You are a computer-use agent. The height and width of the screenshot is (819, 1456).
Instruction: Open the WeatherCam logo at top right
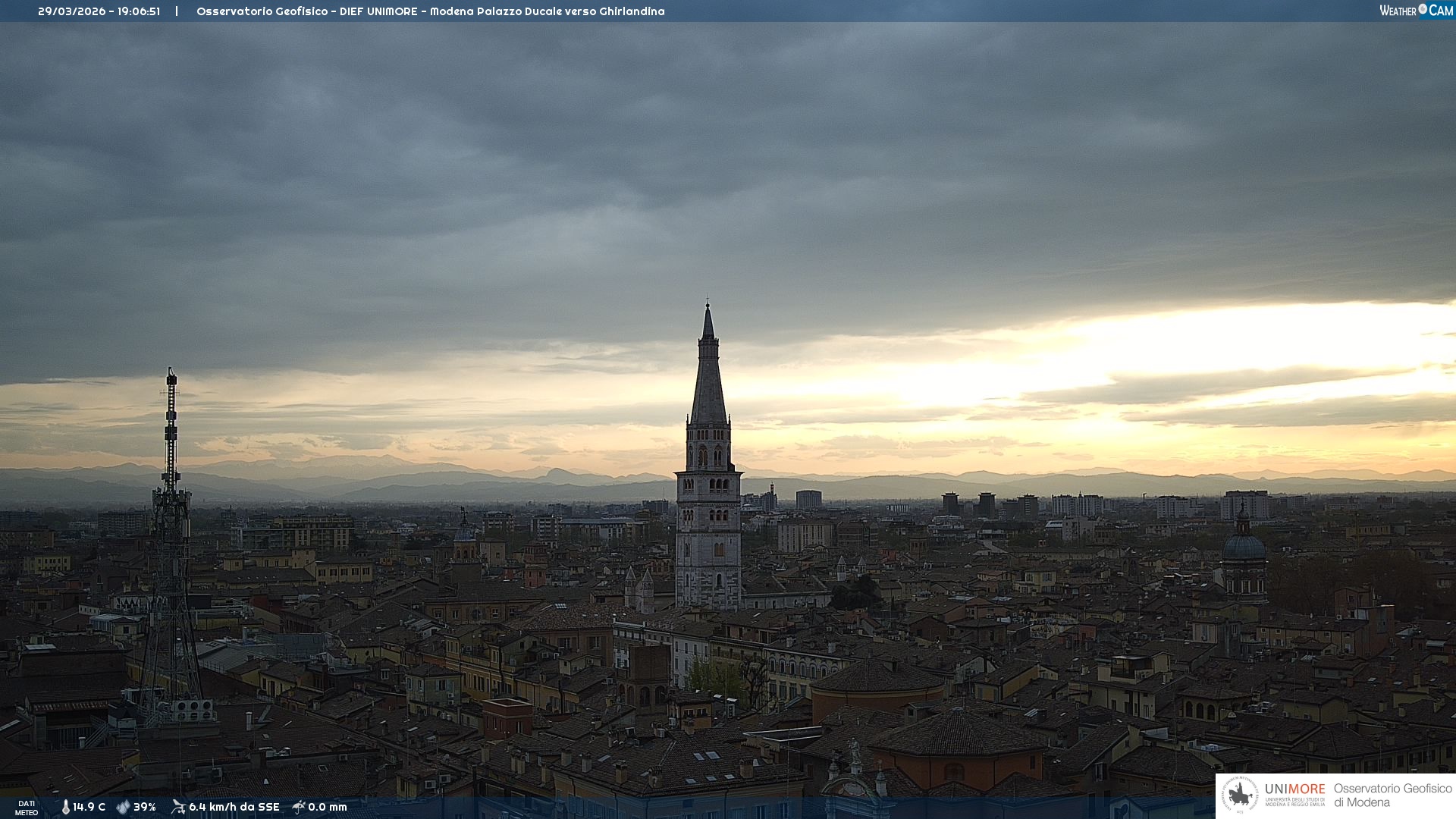tap(1416, 11)
